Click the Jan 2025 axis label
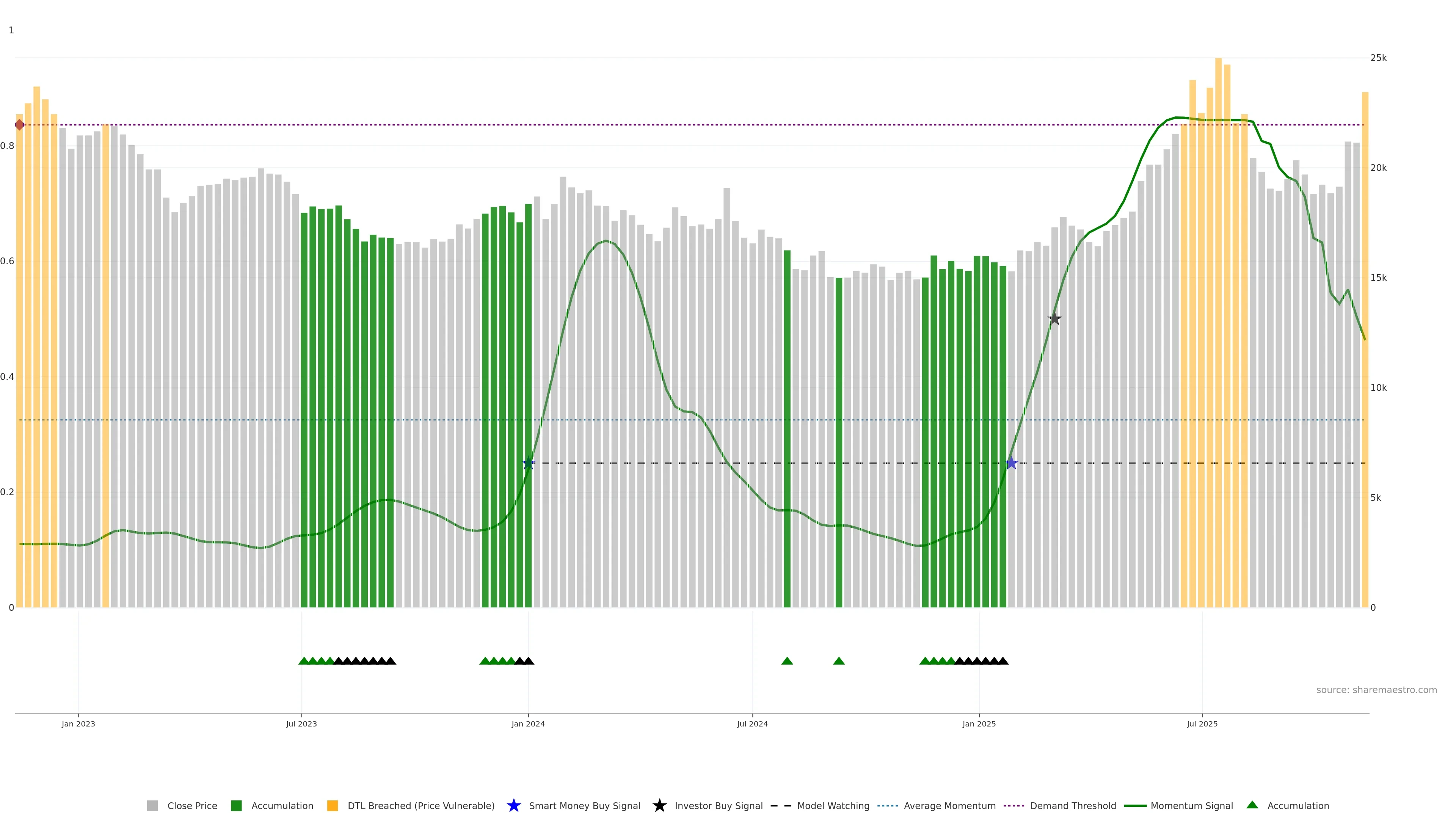Viewport: 1456px width, 819px height. (979, 724)
